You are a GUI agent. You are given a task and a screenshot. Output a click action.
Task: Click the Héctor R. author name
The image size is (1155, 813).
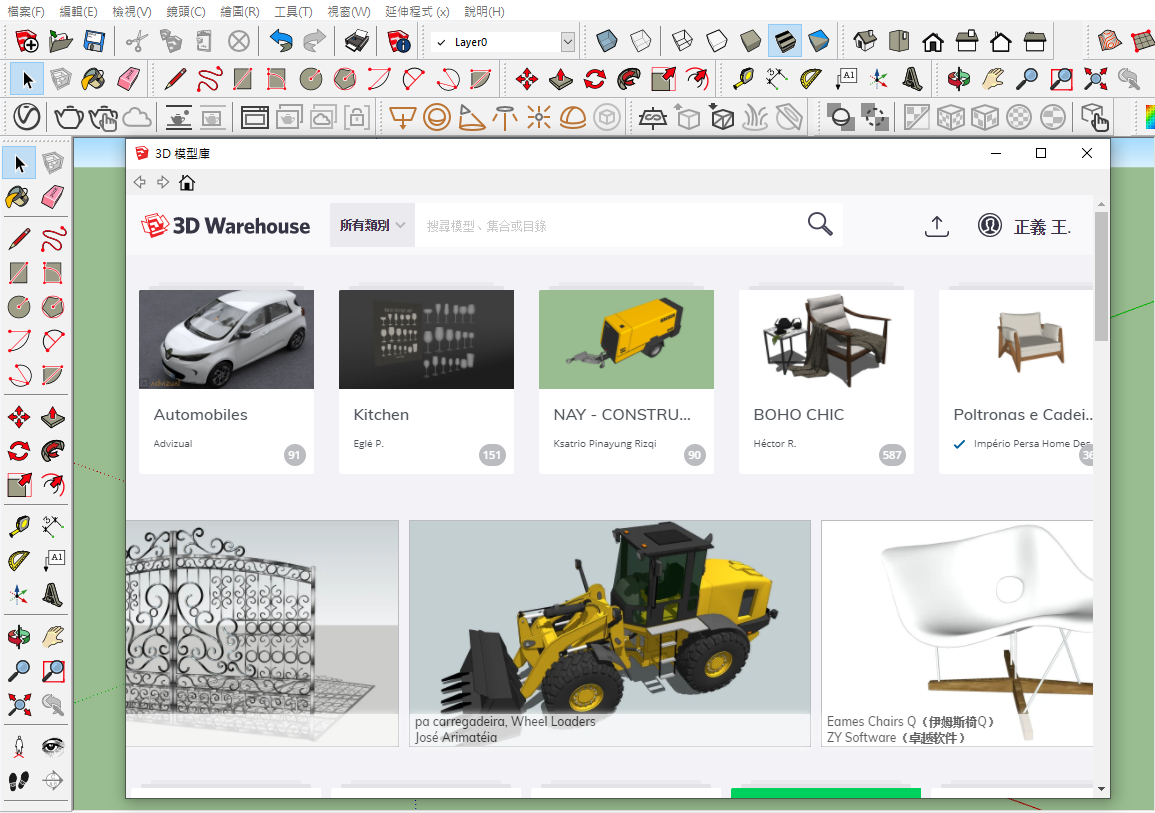(x=774, y=443)
